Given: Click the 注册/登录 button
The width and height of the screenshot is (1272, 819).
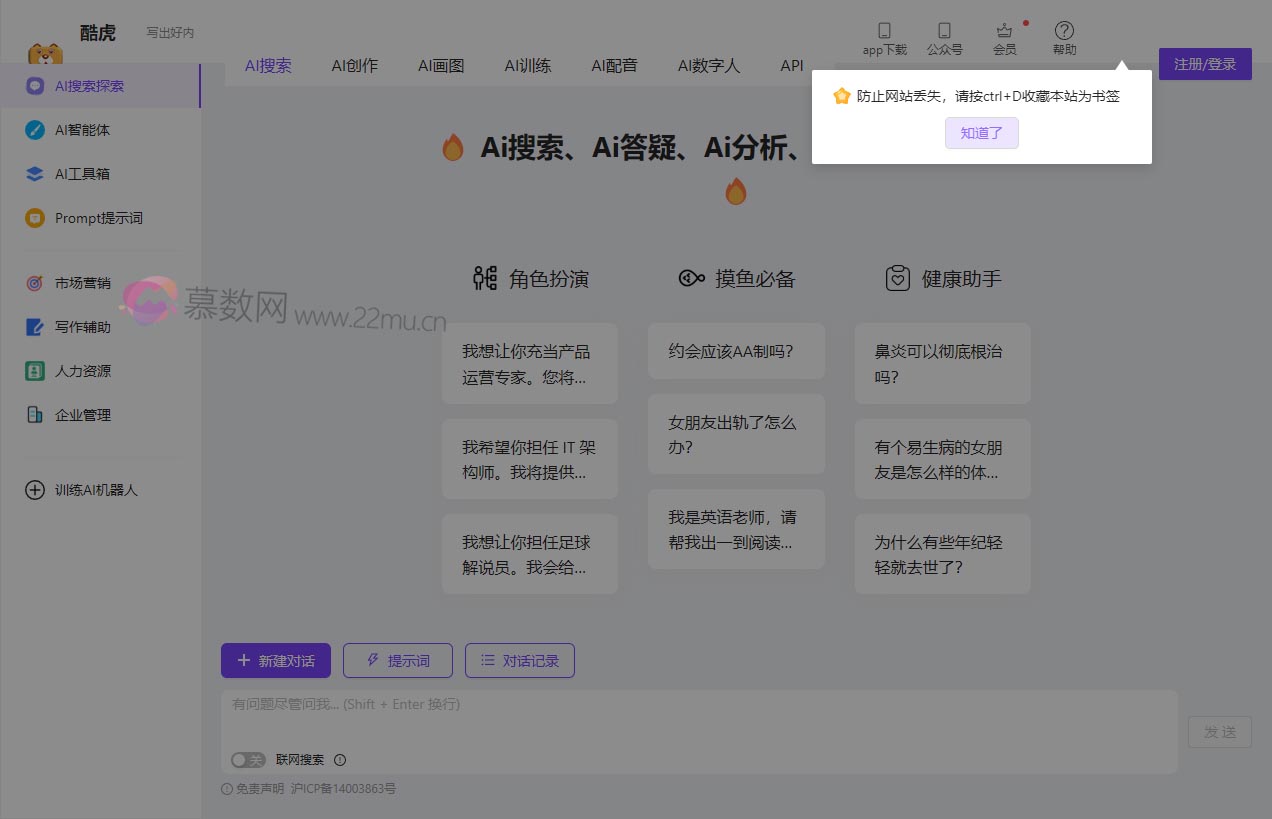Looking at the screenshot, I should (x=1205, y=63).
